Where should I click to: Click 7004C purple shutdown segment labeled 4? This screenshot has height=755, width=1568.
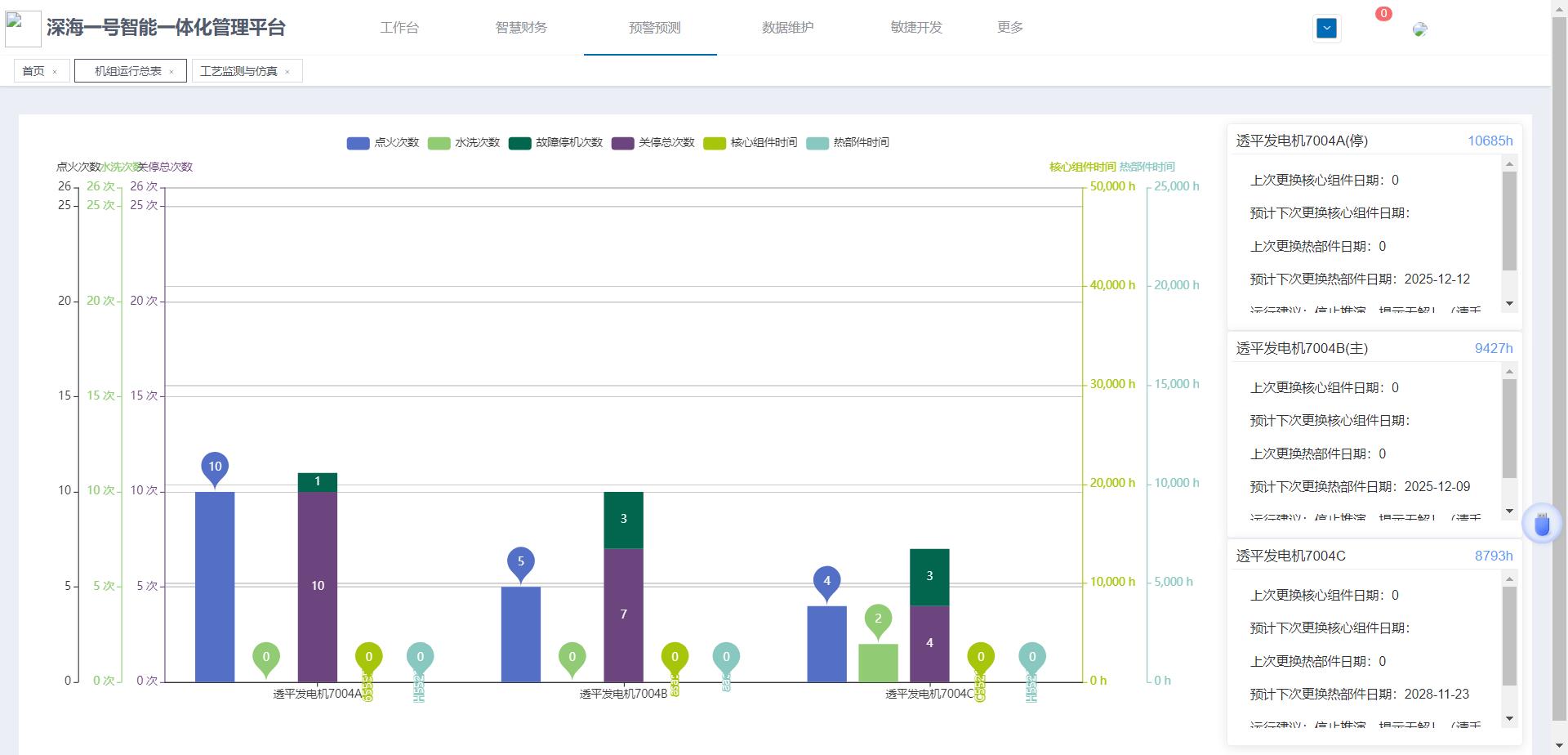click(929, 644)
